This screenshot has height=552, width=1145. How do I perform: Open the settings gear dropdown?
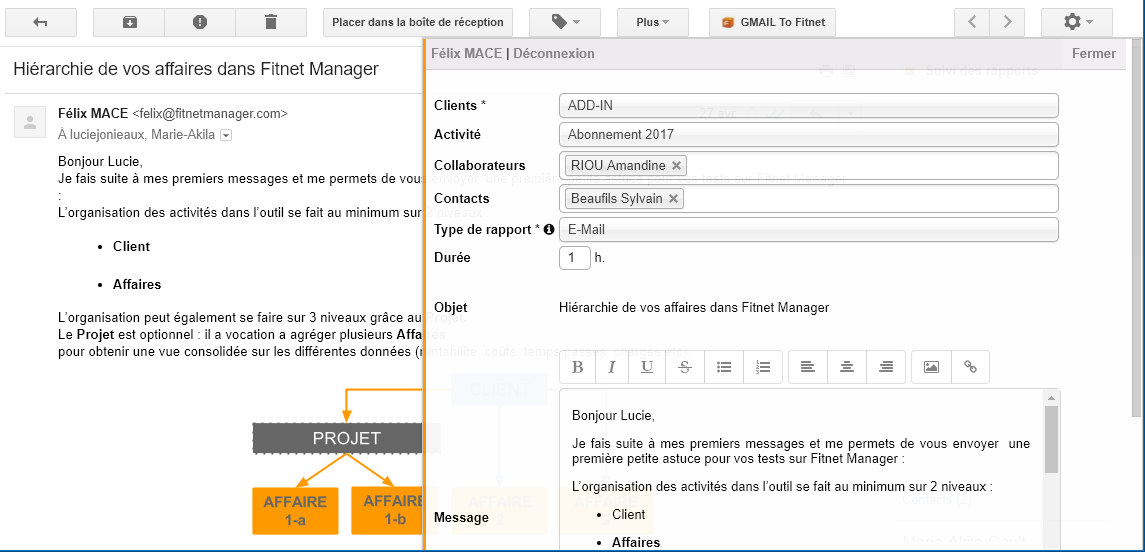(x=1076, y=22)
